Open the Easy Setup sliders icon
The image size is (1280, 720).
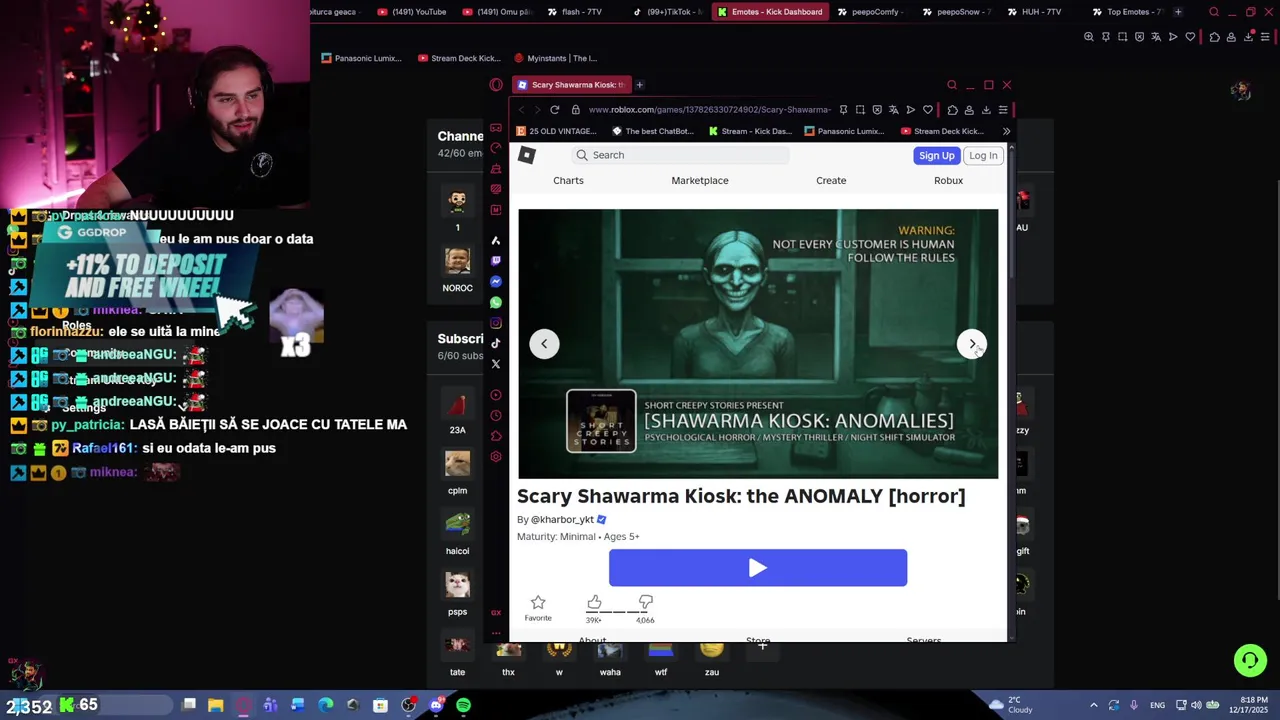pyautogui.click(x=1003, y=110)
